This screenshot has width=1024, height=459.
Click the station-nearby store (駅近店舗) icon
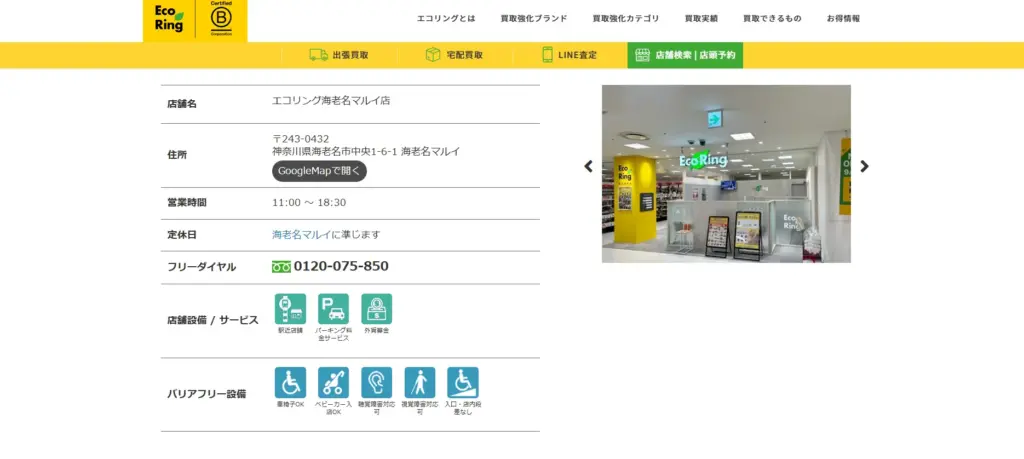(x=290, y=309)
